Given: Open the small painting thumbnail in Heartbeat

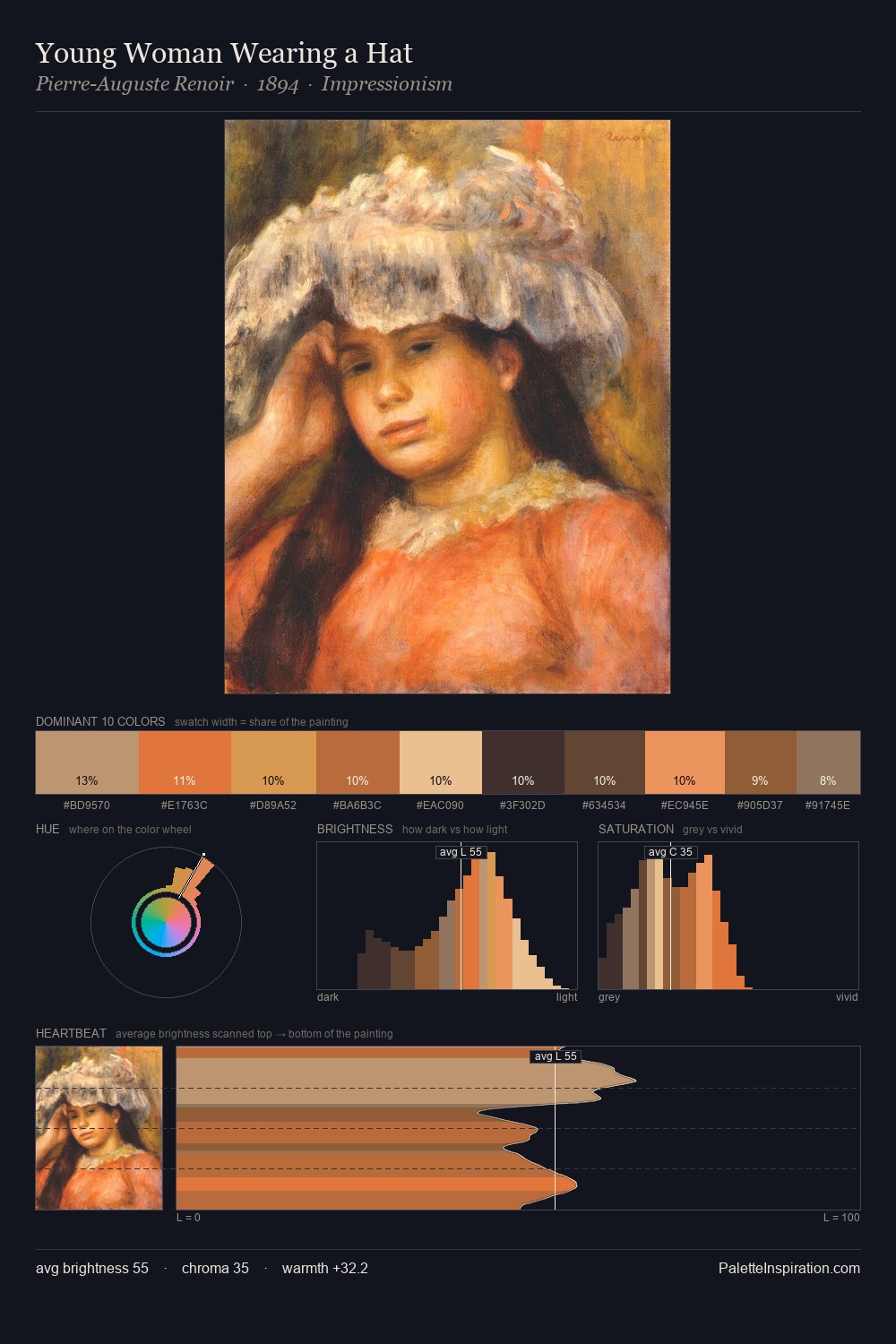Looking at the screenshot, I should tap(99, 1128).
